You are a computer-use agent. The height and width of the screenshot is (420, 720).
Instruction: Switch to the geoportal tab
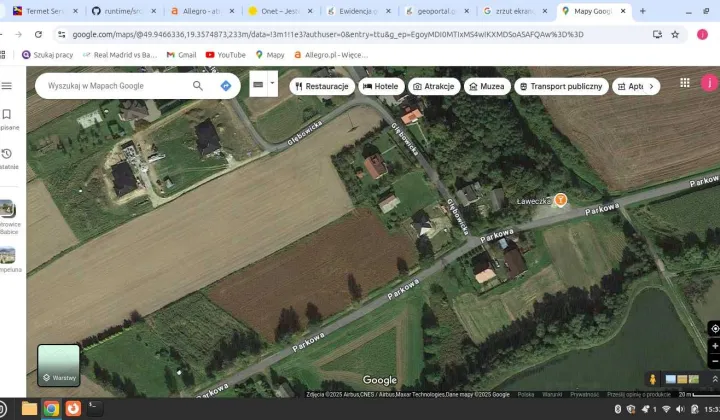point(436,11)
